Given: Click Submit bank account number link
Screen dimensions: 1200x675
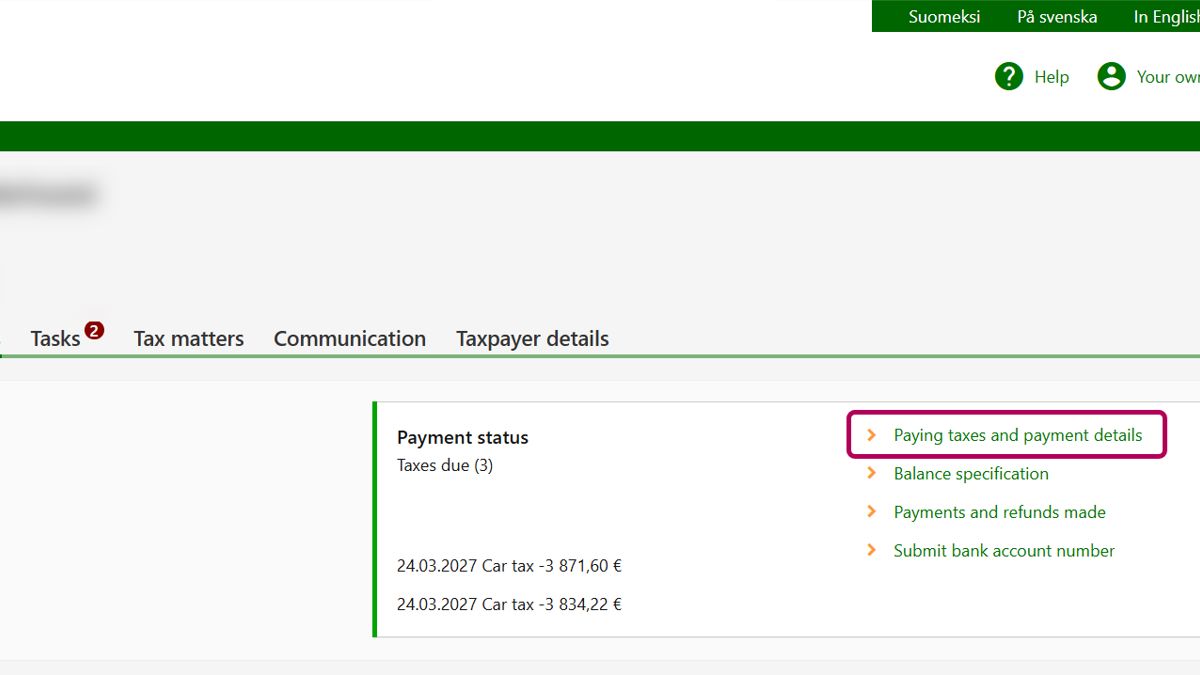Looking at the screenshot, I should pyautogui.click(x=1003, y=550).
